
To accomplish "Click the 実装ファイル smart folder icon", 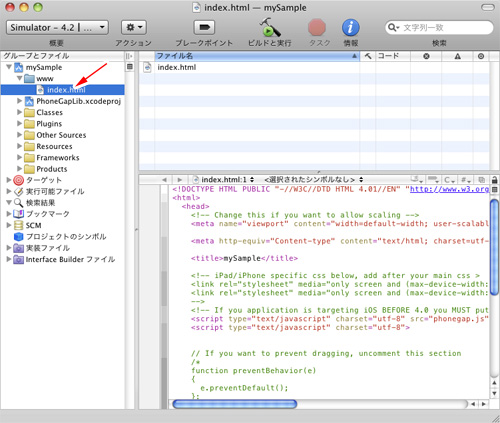I will coord(18,248).
